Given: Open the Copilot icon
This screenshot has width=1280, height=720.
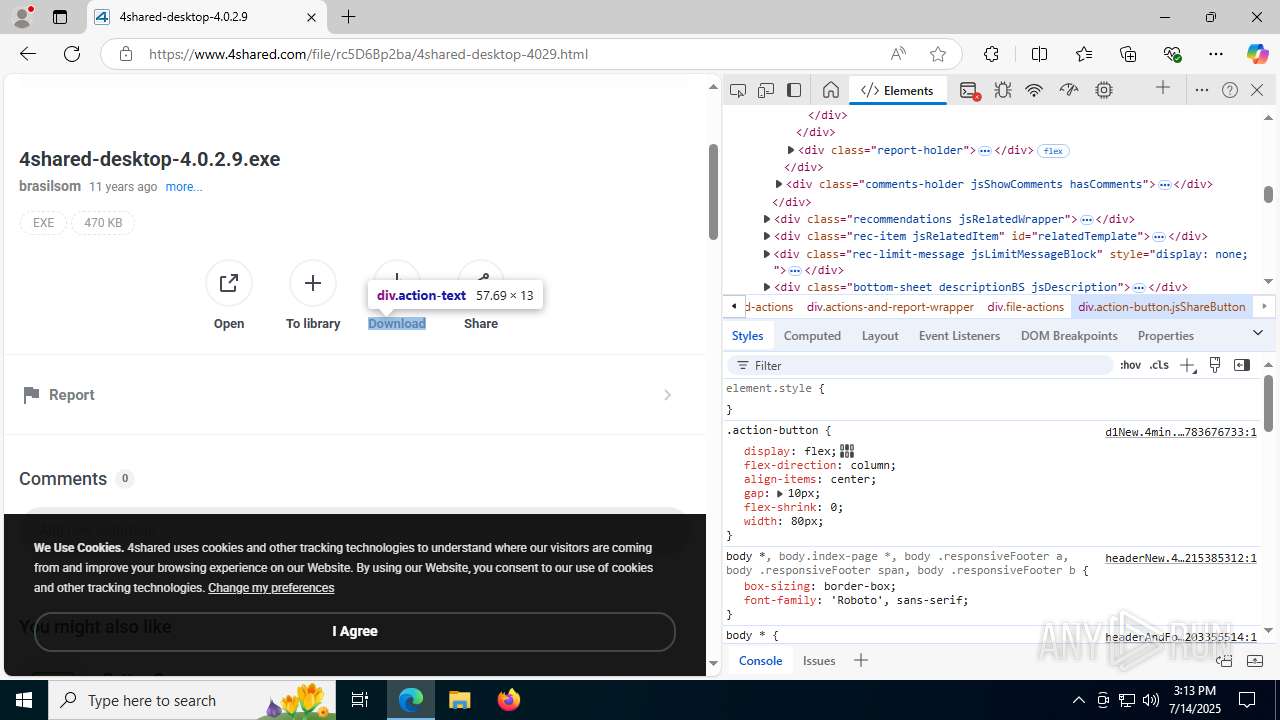Looking at the screenshot, I should [1257, 54].
